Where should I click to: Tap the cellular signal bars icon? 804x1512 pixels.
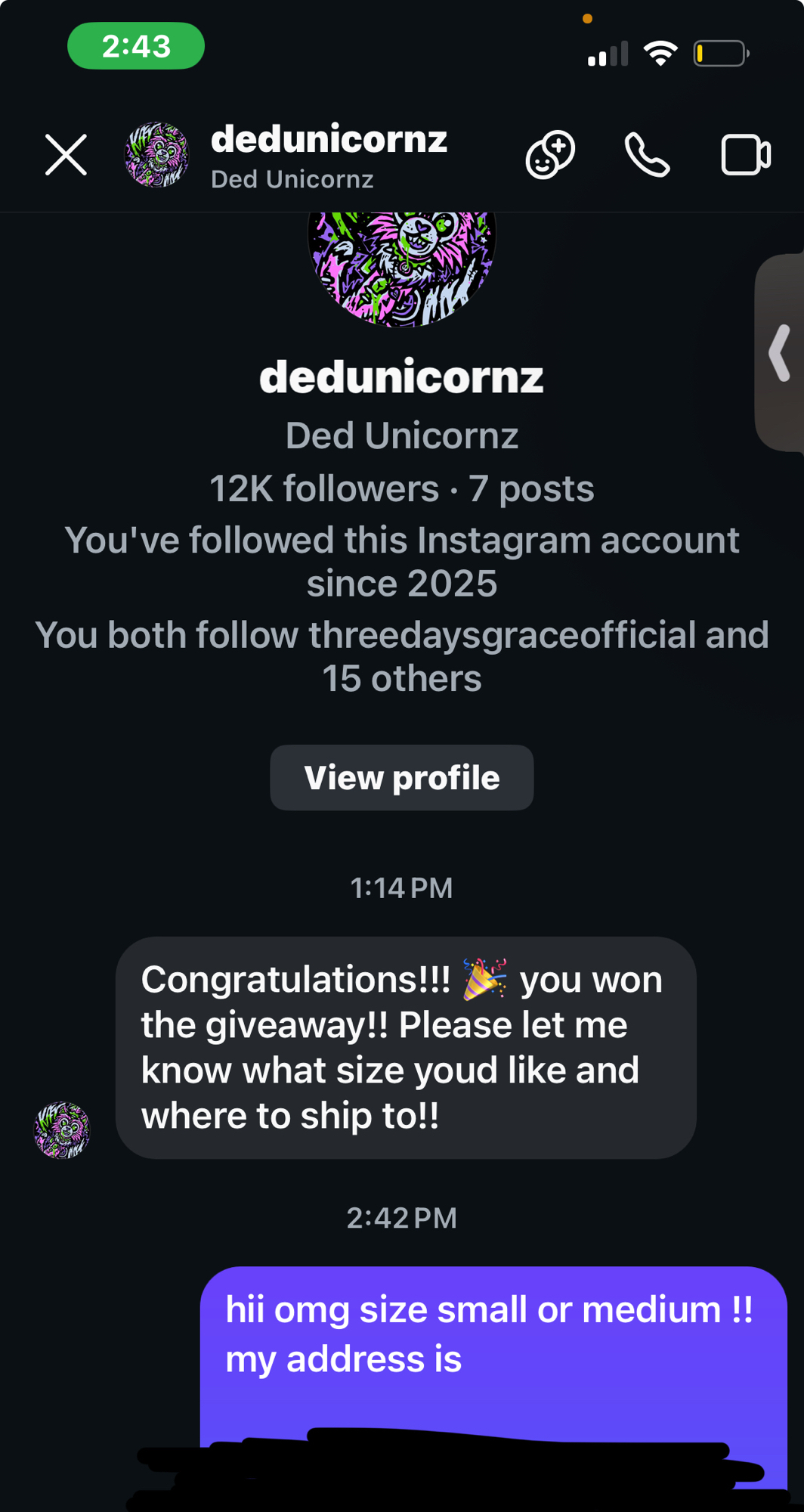608,54
